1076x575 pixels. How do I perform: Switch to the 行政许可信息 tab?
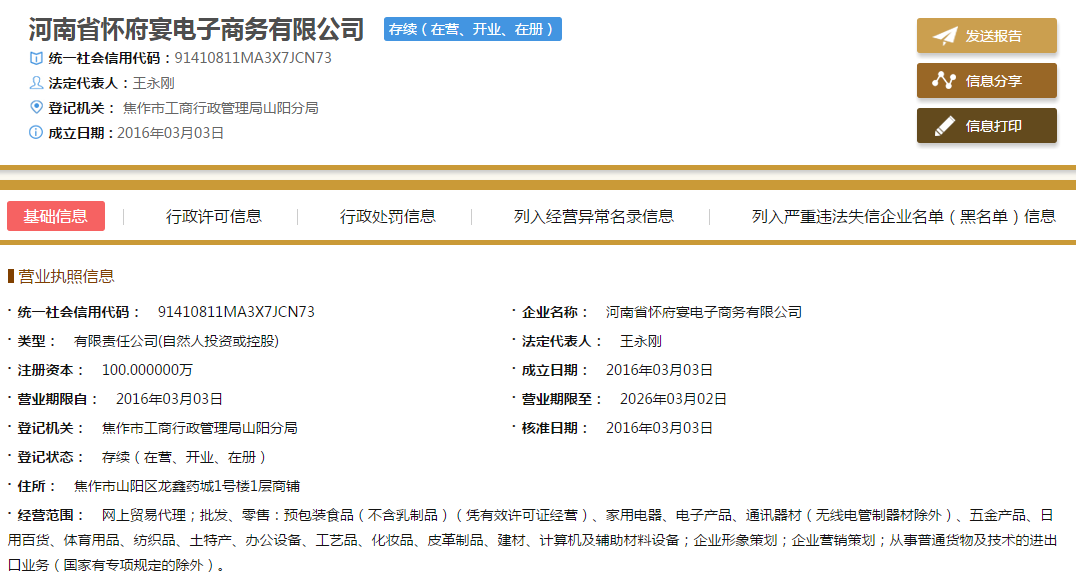pyautogui.click(x=214, y=216)
